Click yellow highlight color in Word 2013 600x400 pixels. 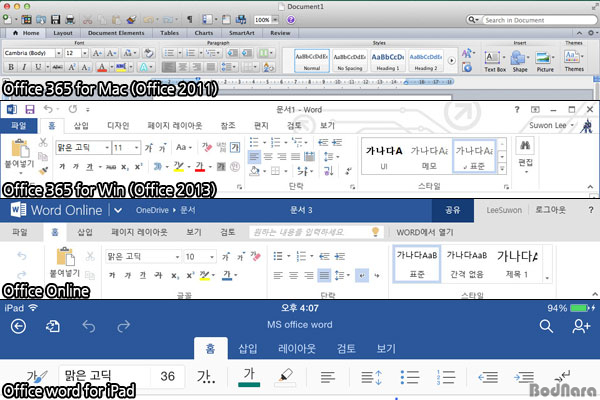[x=178, y=166]
